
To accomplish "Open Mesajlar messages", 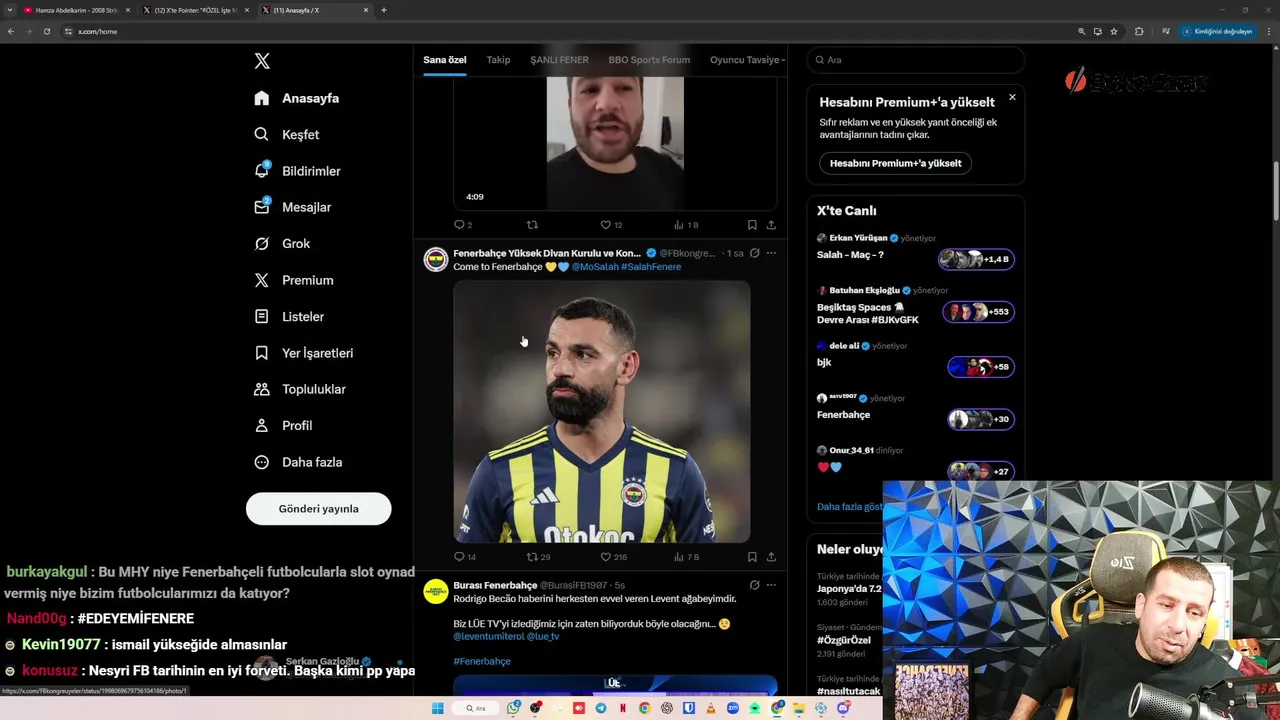I will (x=292, y=207).
